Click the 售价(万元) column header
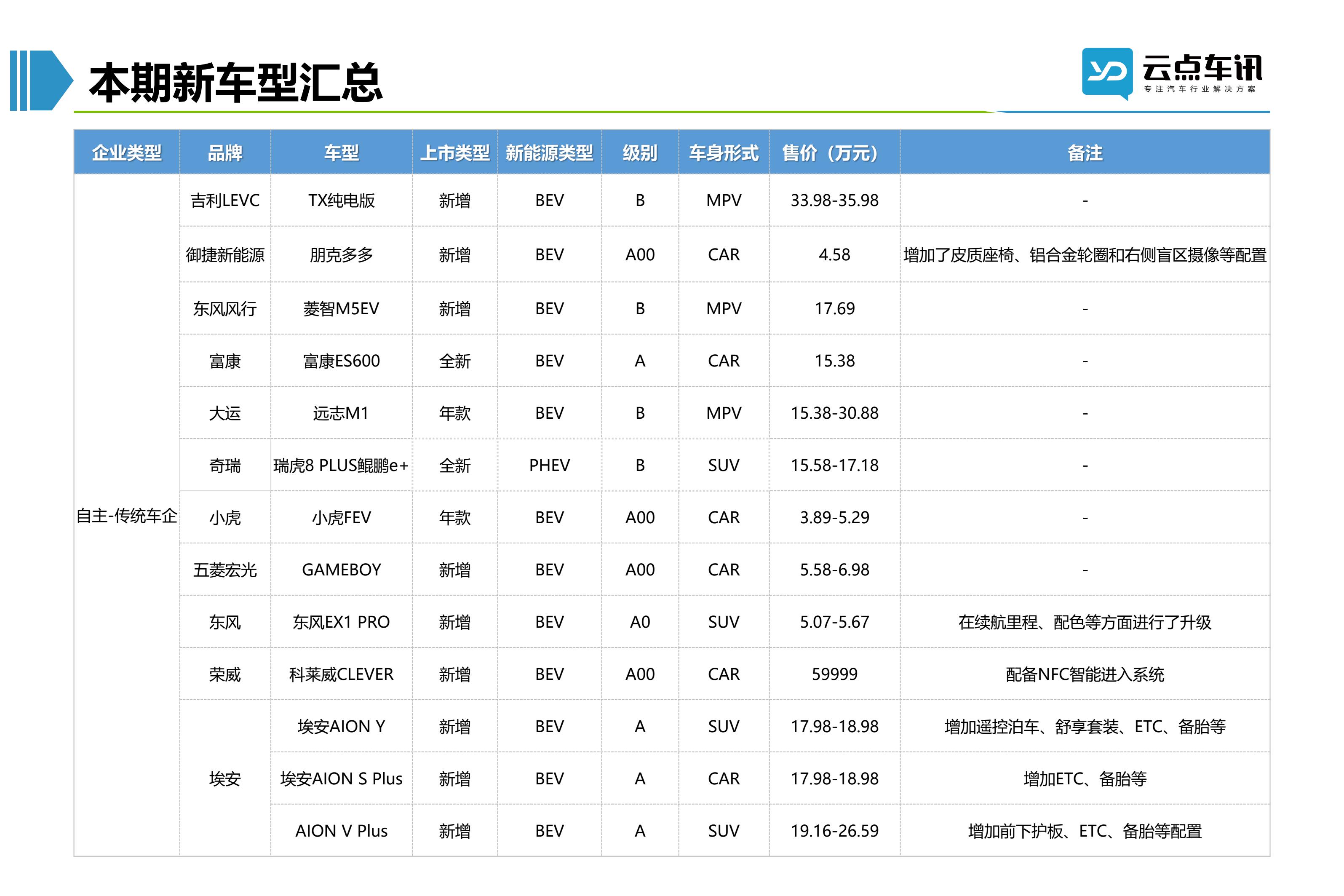 pyautogui.click(x=834, y=152)
